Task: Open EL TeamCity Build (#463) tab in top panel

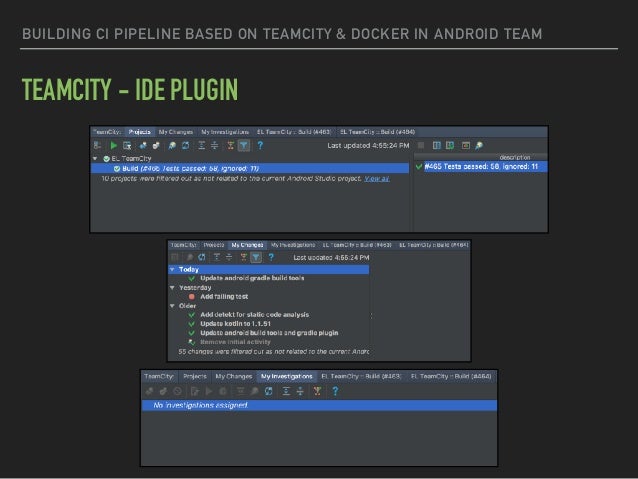Action: click(294, 132)
